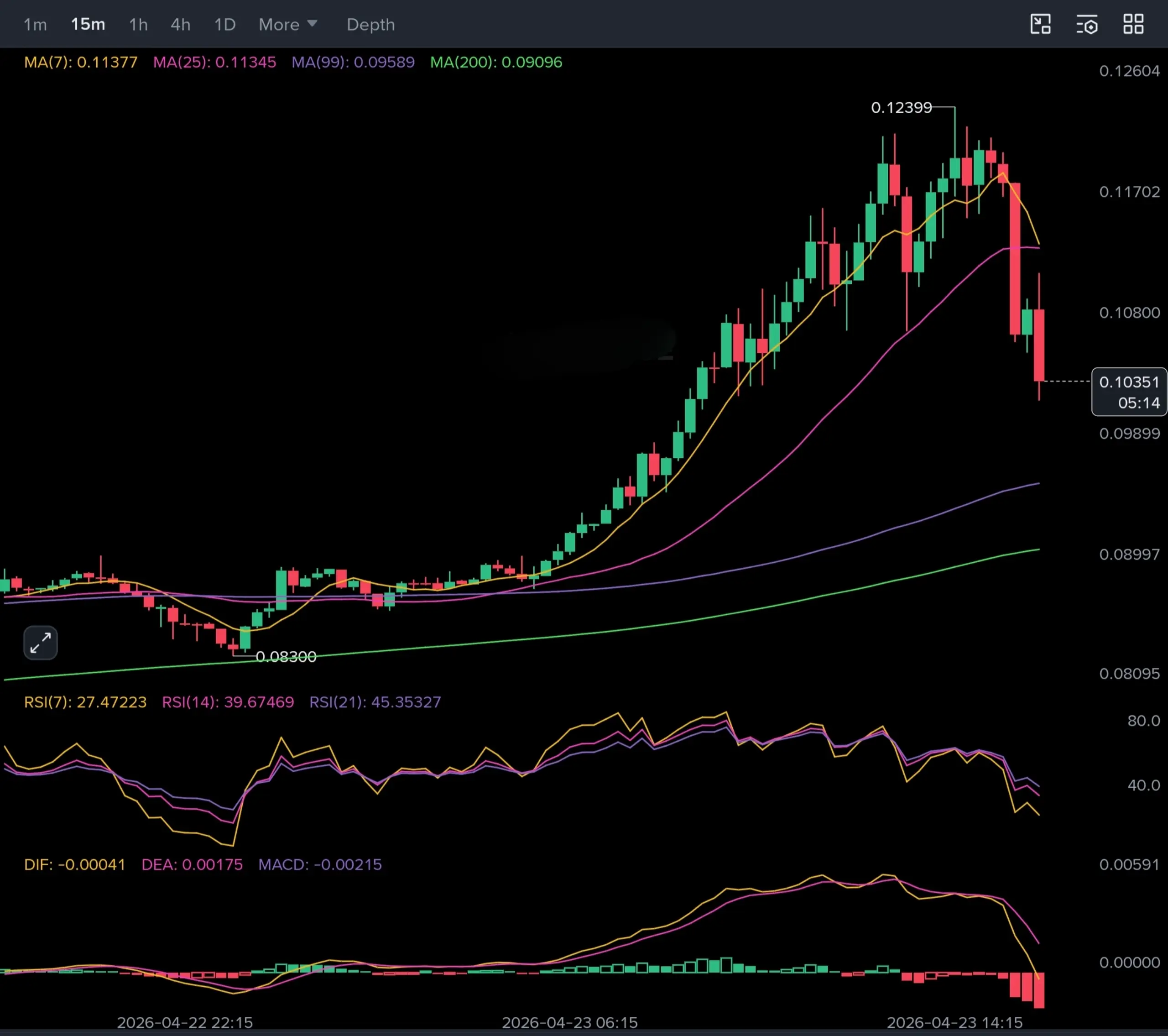This screenshot has width=1168, height=1036.
Task: Expand the More timeframes dropdown
Action: click(x=279, y=25)
